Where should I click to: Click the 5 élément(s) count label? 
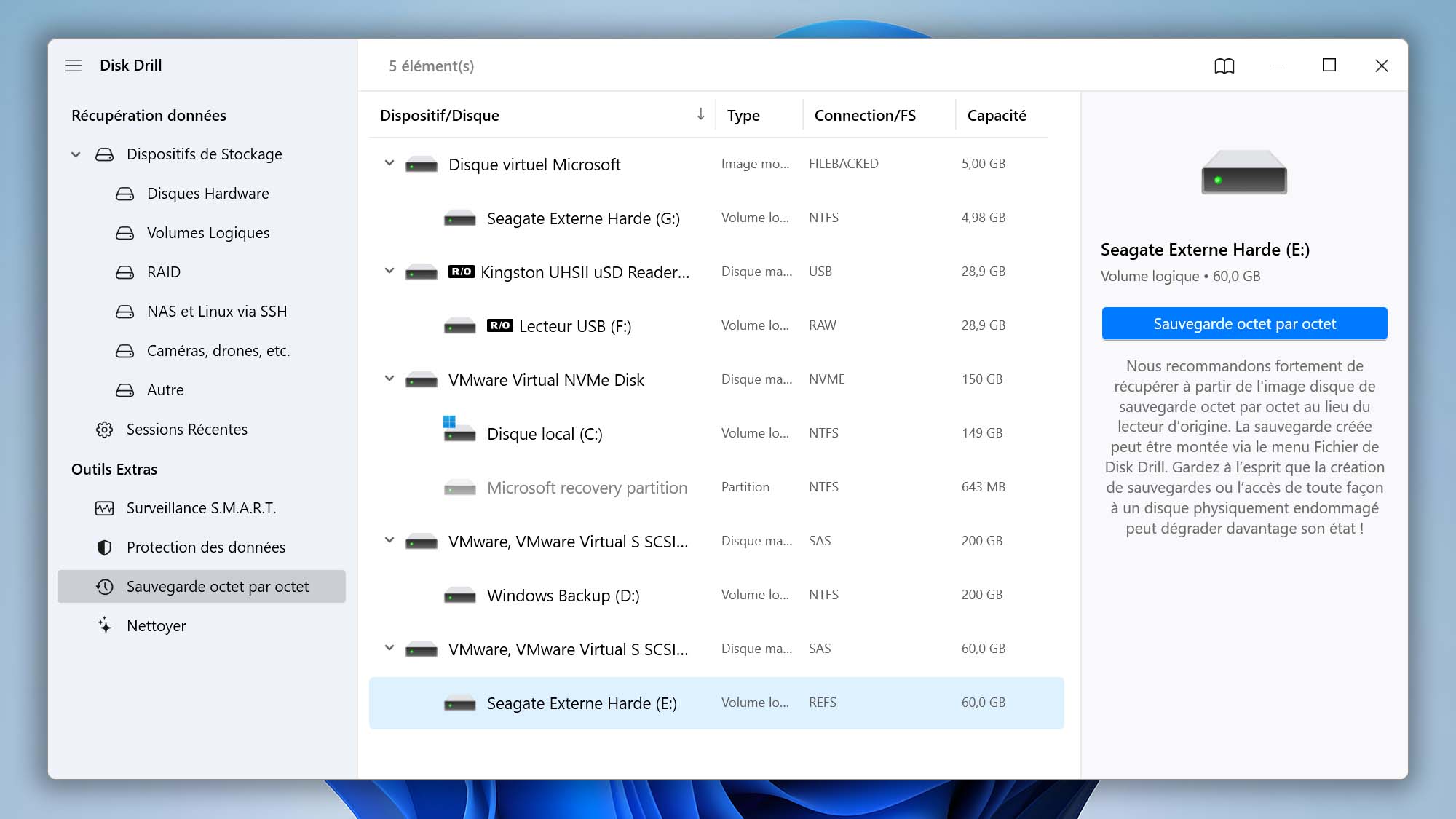(432, 66)
